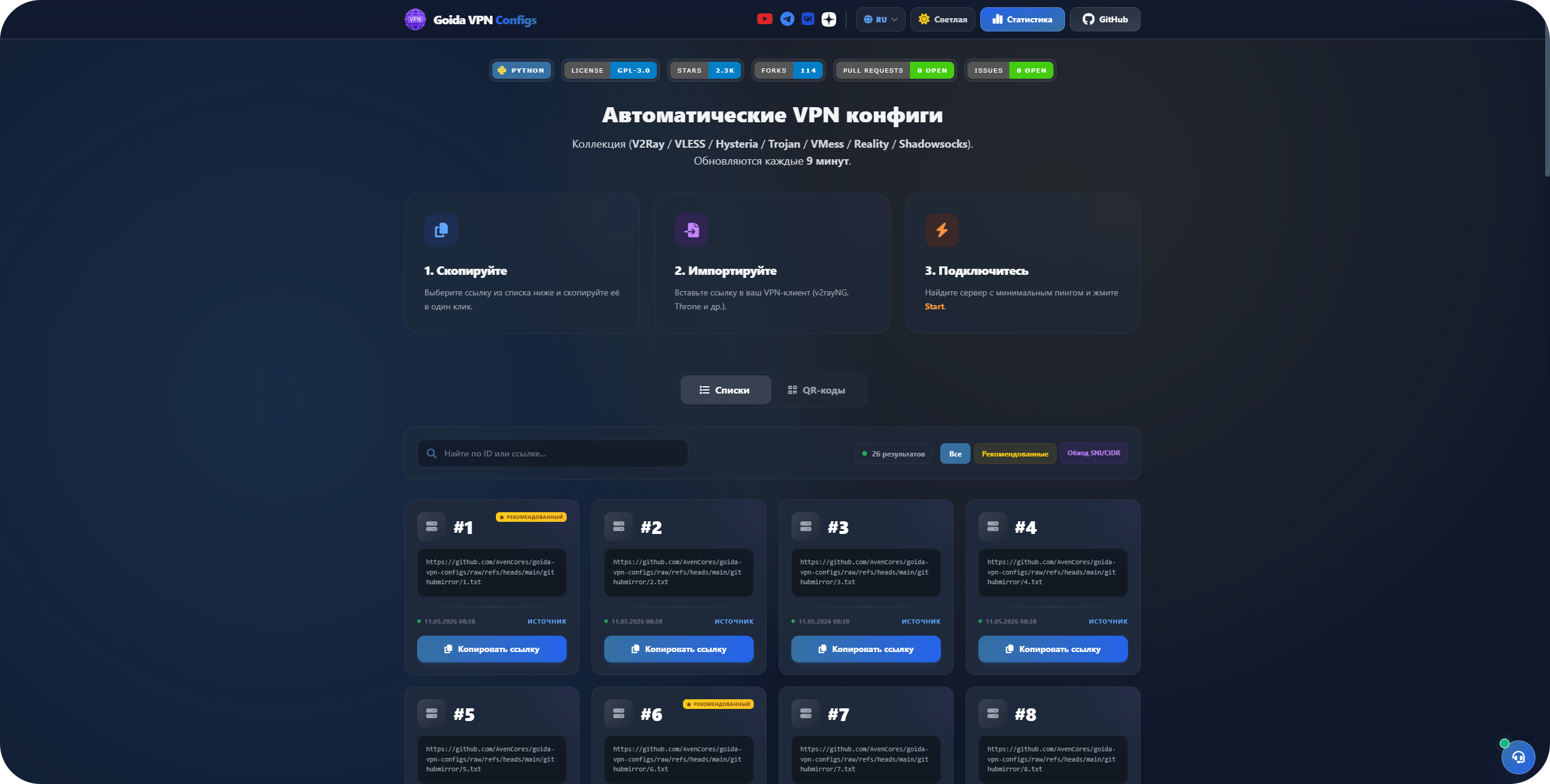Select the Рекомендованные filter
The height and width of the screenshot is (784, 1550).
tap(1015, 453)
